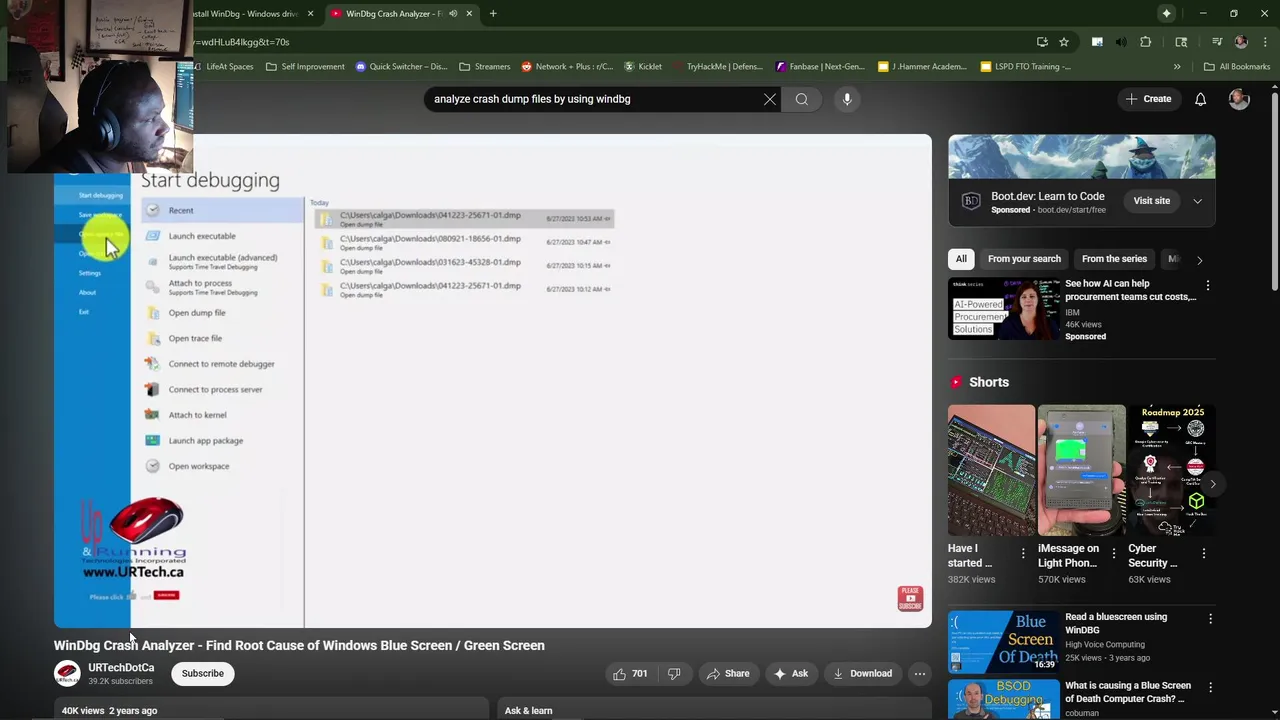
Task: Open the LSPD FTO Training bookmark
Action: [x=1026, y=67]
